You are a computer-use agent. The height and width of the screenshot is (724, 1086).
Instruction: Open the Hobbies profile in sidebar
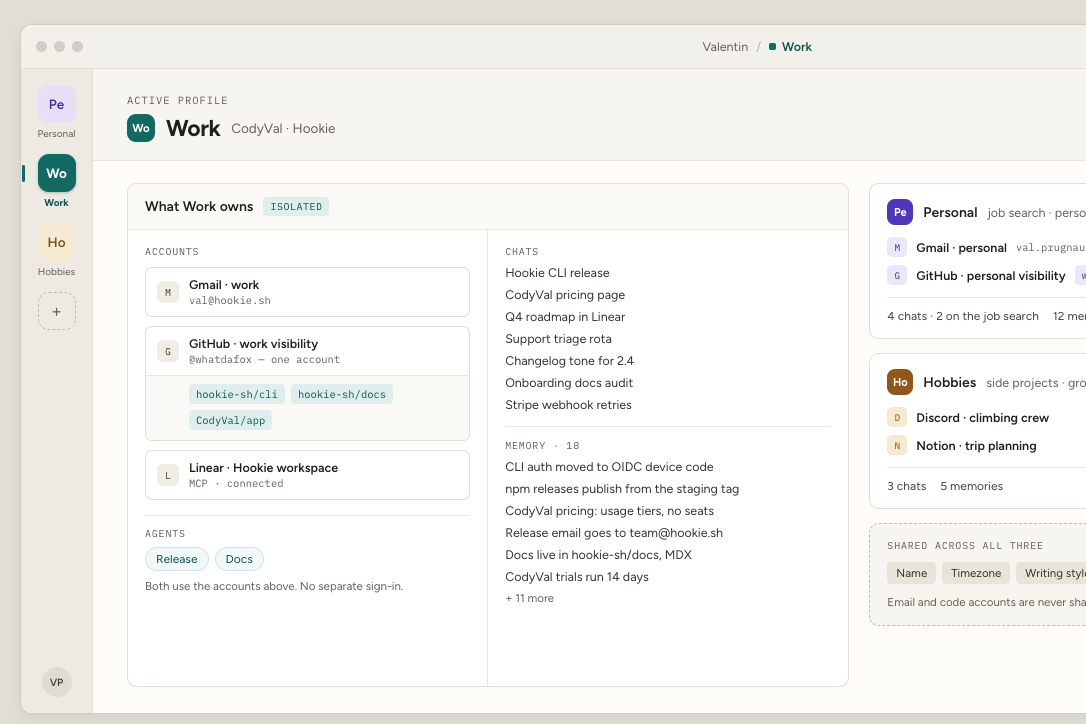pos(57,242)
